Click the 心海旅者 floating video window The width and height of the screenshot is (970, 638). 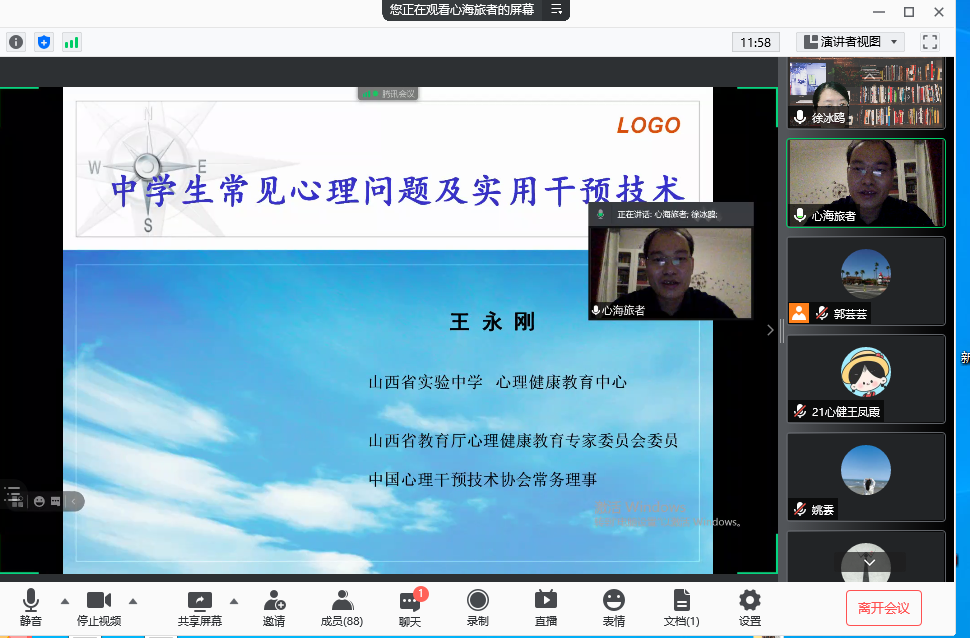click(x=670, y=265)
